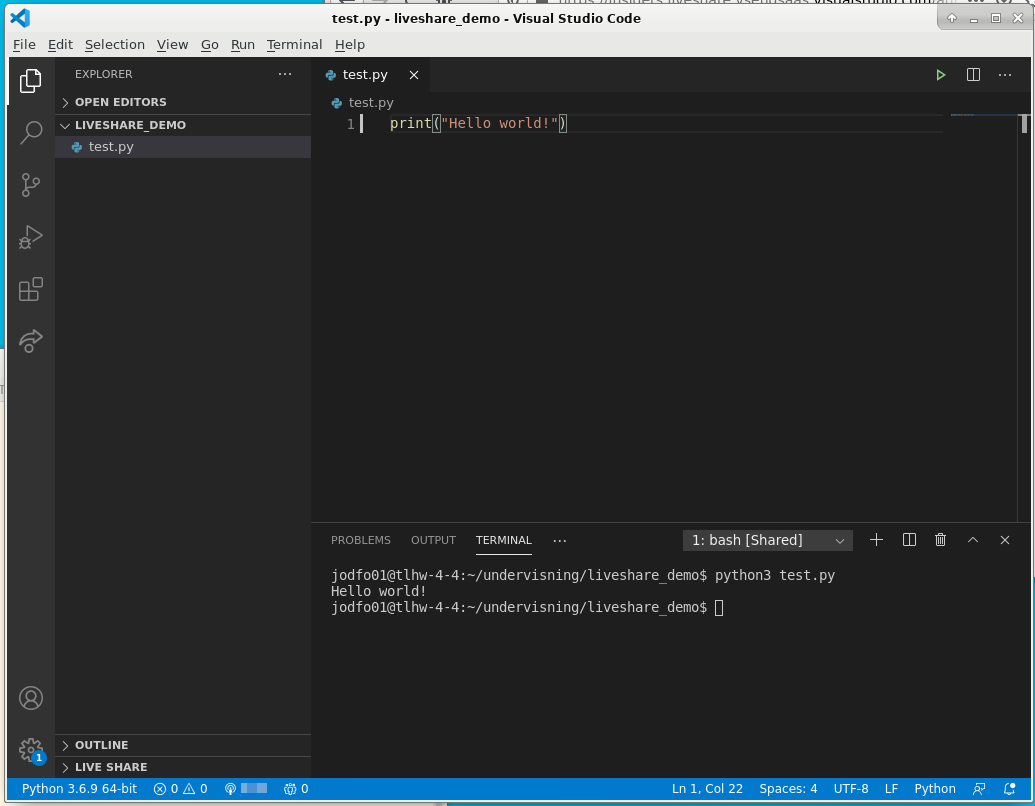This screenshot has height=806, width=1035.
Task: Click the keep-above arrow in window title bar
Action: [x=952, y=18]
